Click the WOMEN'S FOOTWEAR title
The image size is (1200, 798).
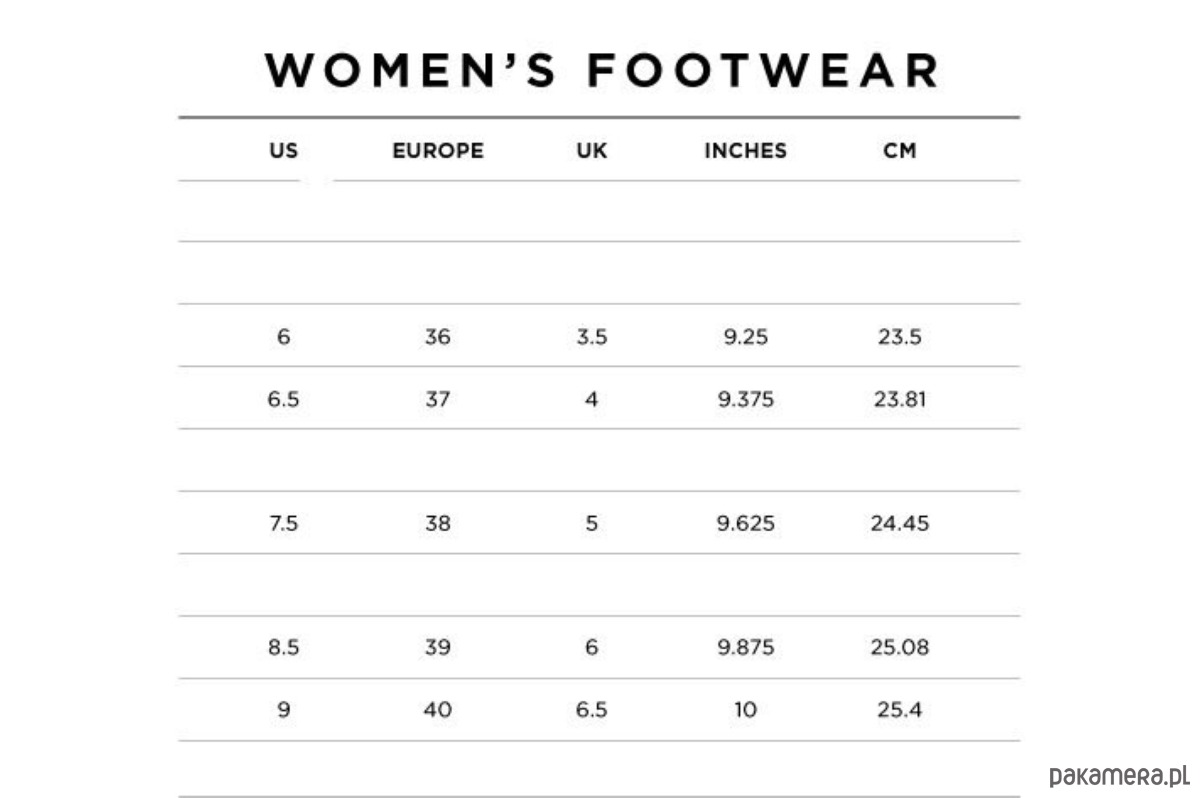pos(601,71)
